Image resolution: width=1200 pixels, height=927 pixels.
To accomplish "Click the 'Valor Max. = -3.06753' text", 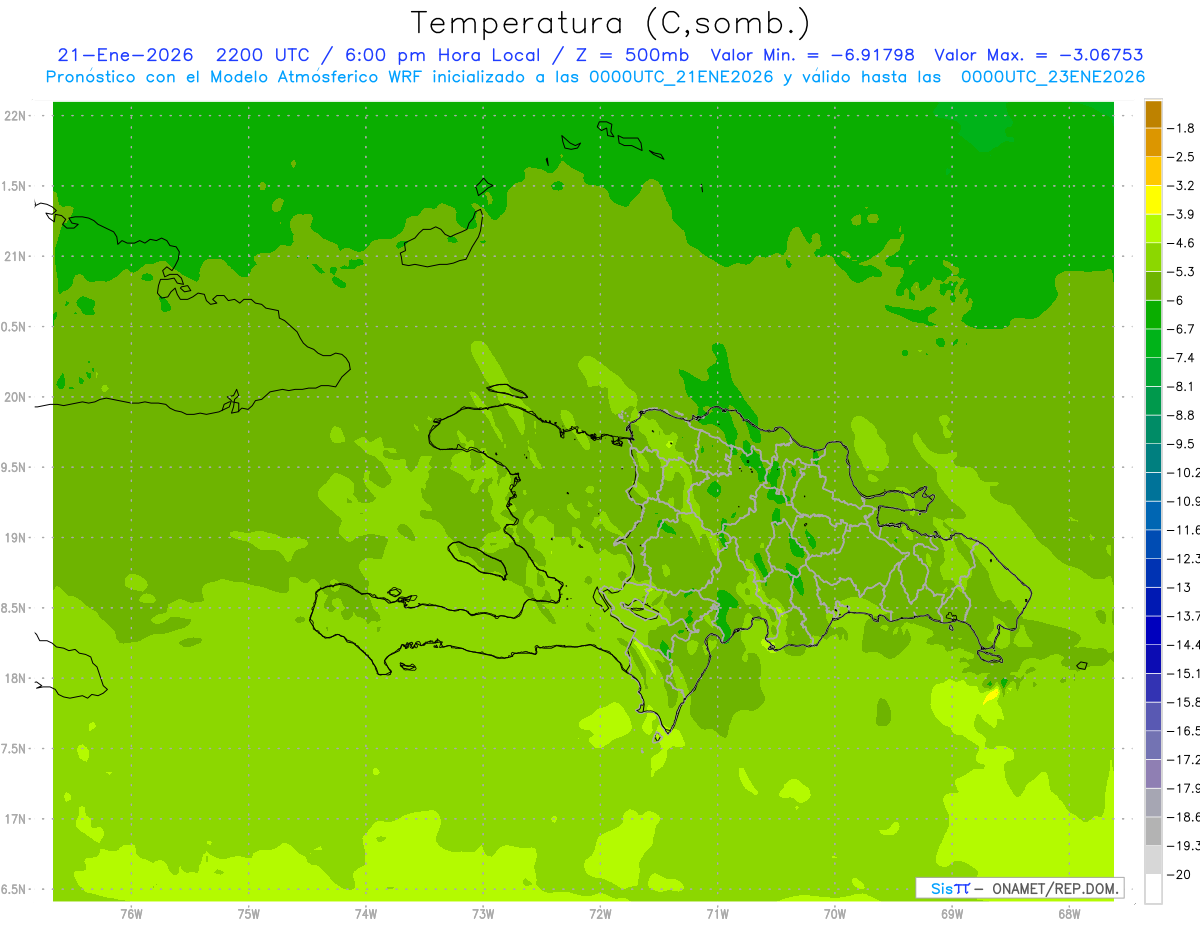I will click(x=1039, y=55).
